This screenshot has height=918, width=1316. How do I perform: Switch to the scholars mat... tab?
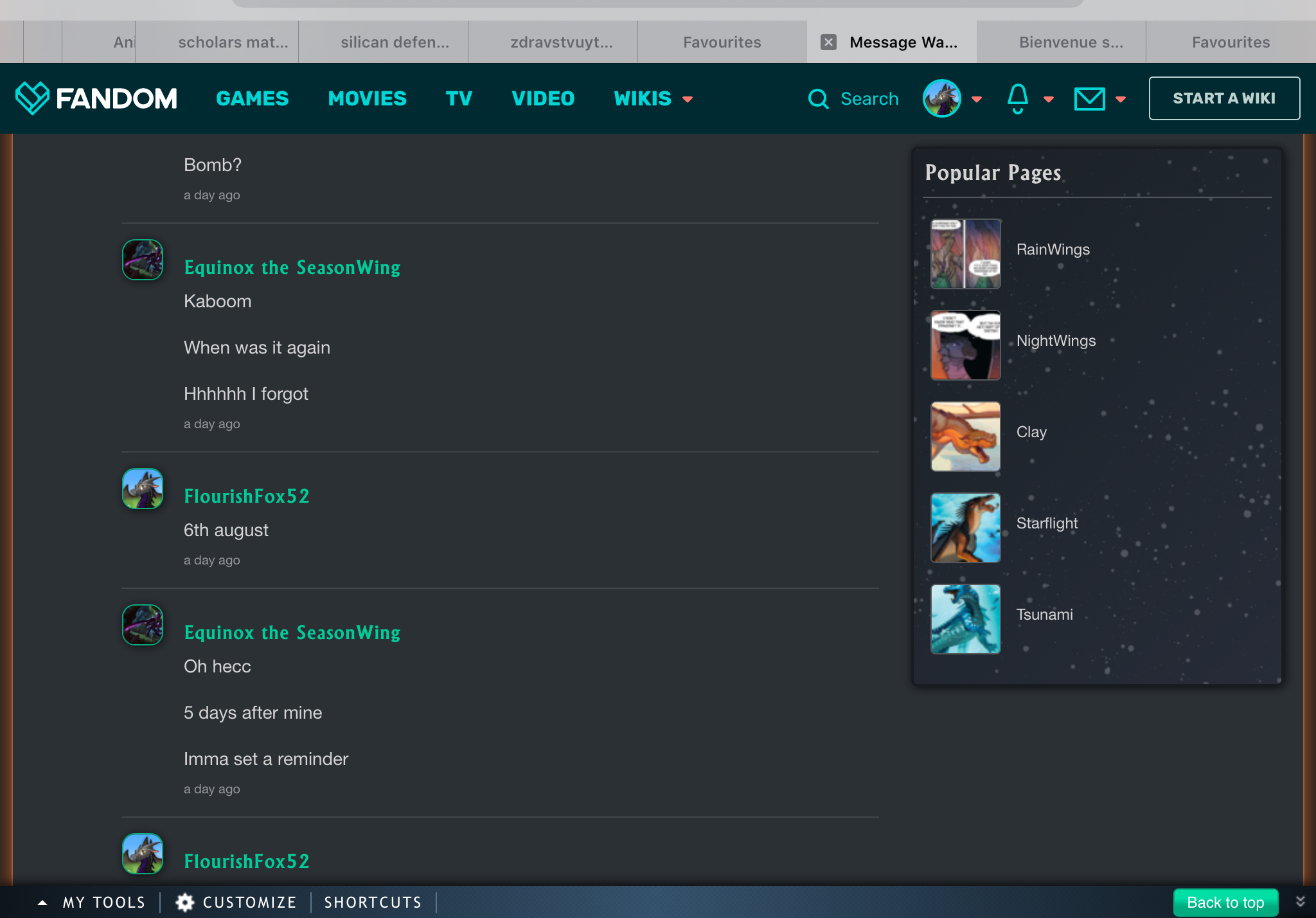[233, 42]
